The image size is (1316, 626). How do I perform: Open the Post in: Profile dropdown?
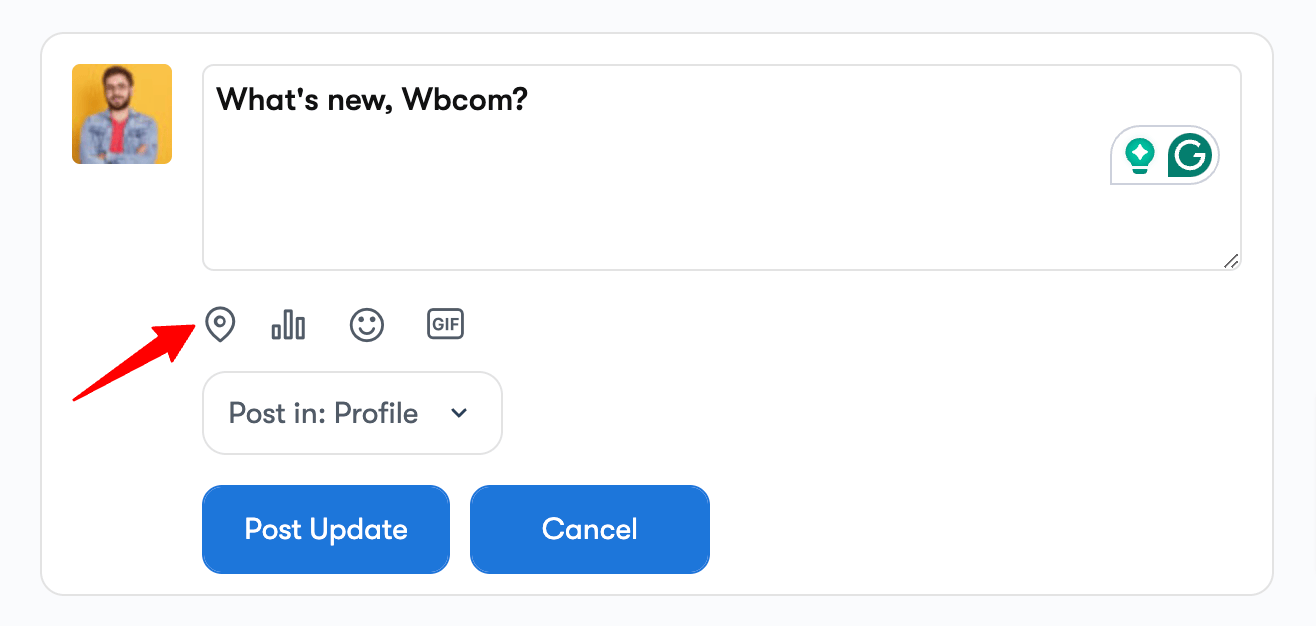click(352, 413)
